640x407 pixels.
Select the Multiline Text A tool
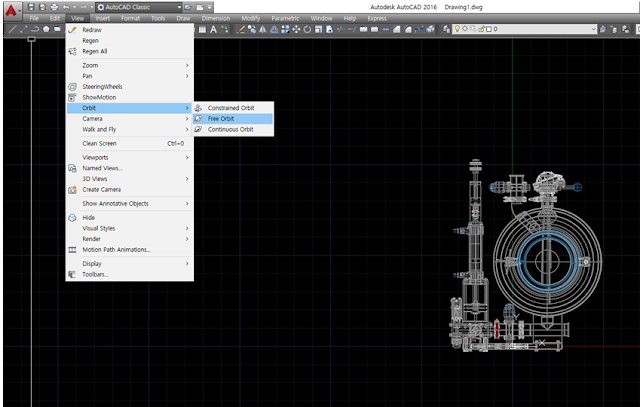(x=213, y=29)
